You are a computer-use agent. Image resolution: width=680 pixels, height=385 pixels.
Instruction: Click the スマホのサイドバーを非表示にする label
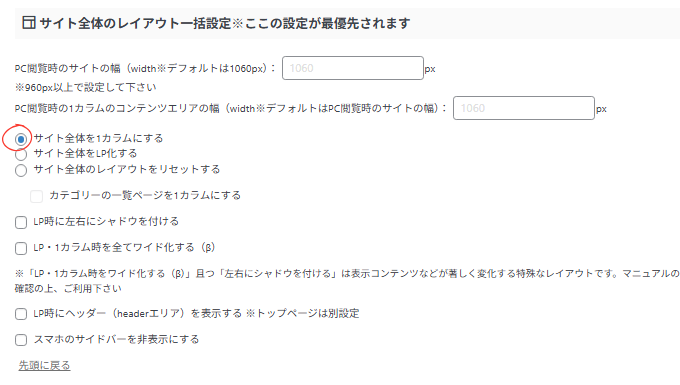pos(116,339)
